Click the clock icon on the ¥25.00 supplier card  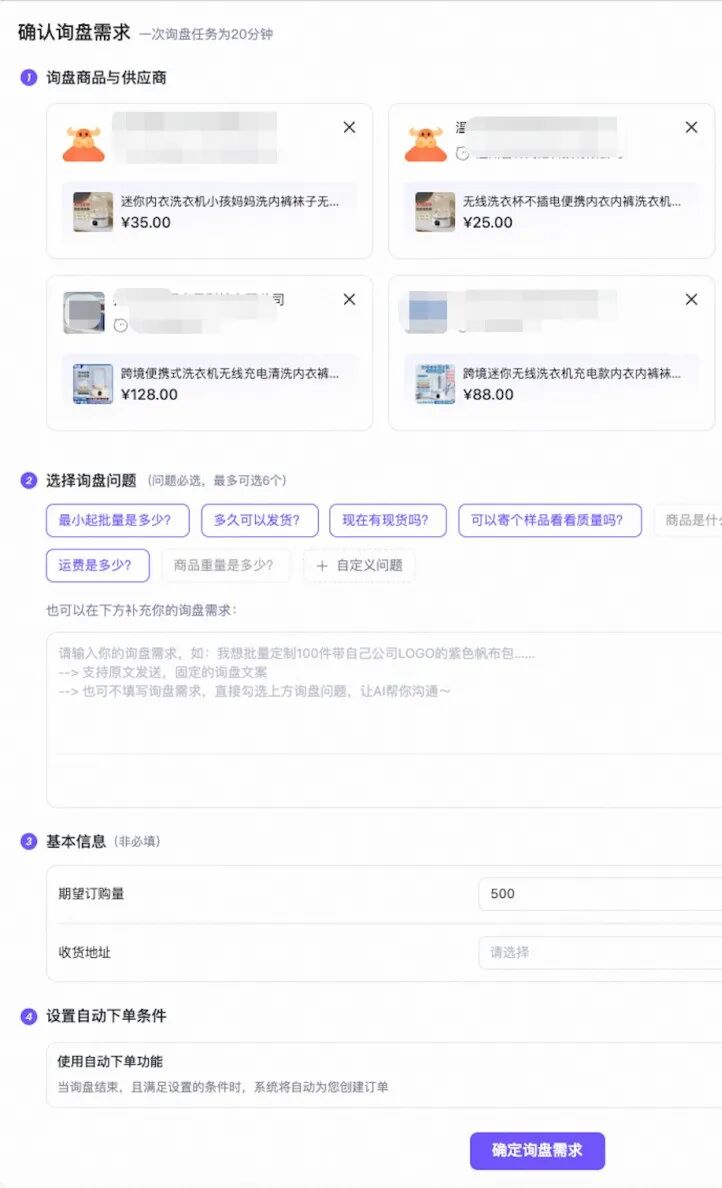tap(462, 154)
